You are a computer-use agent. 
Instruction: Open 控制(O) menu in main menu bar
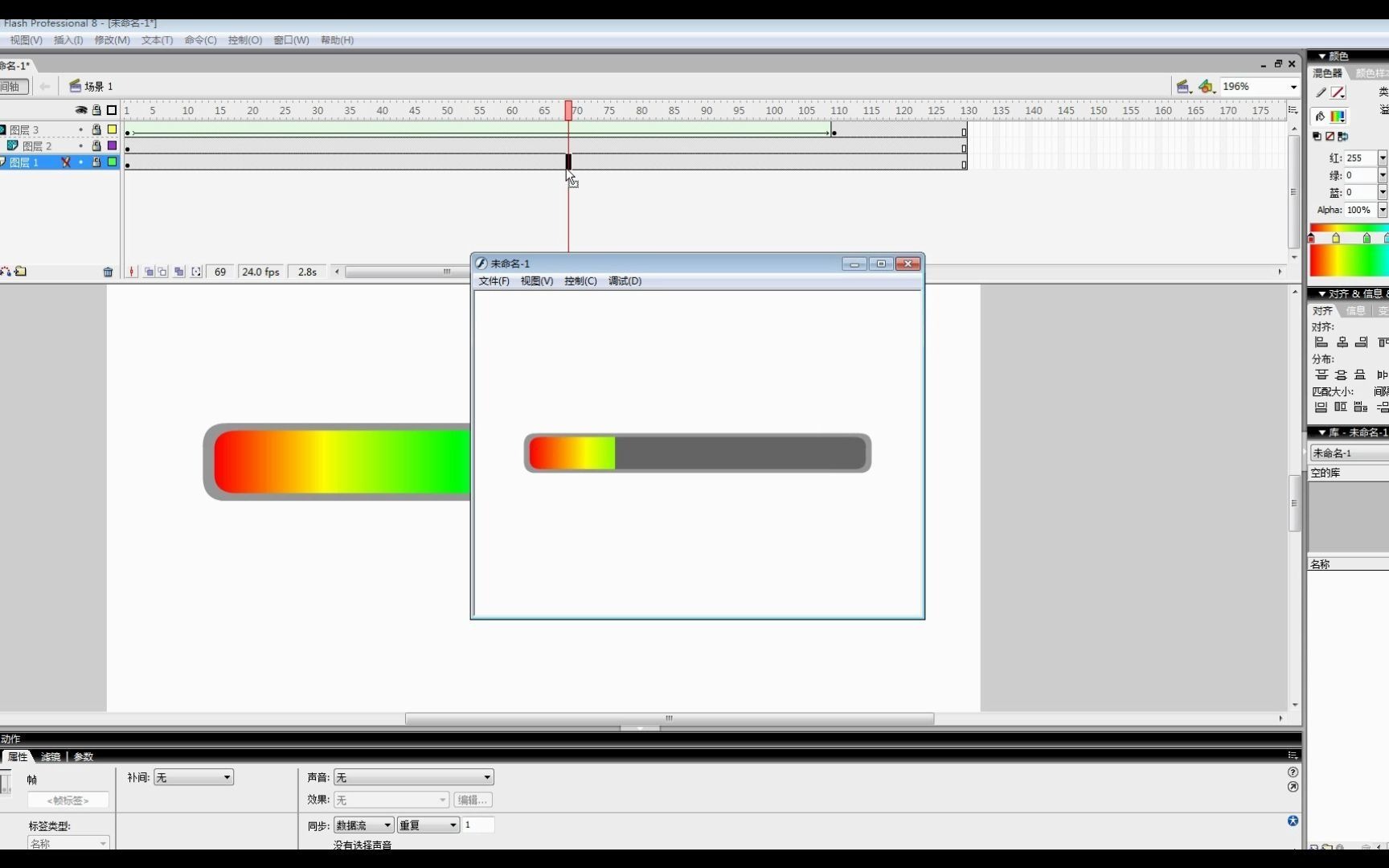click(244, 40)
